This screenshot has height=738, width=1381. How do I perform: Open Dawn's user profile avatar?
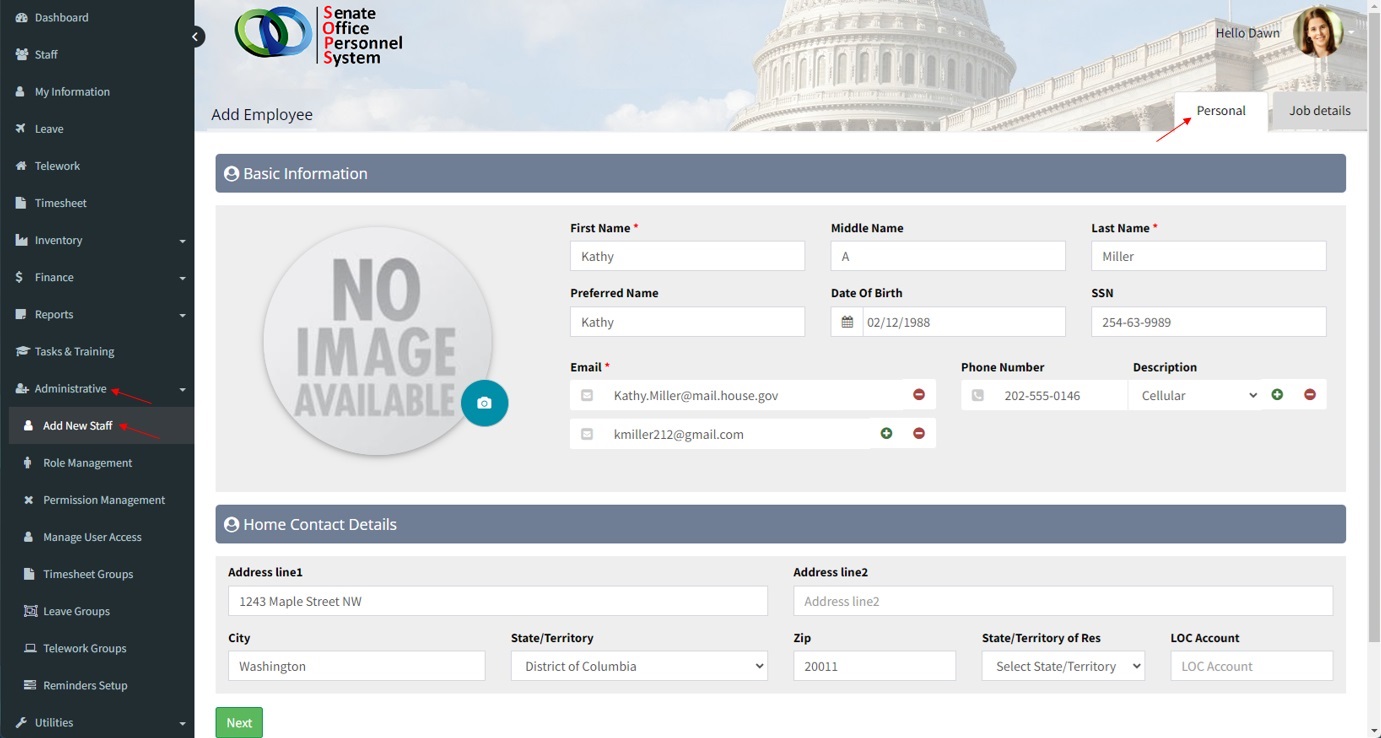coord(1317,33)
